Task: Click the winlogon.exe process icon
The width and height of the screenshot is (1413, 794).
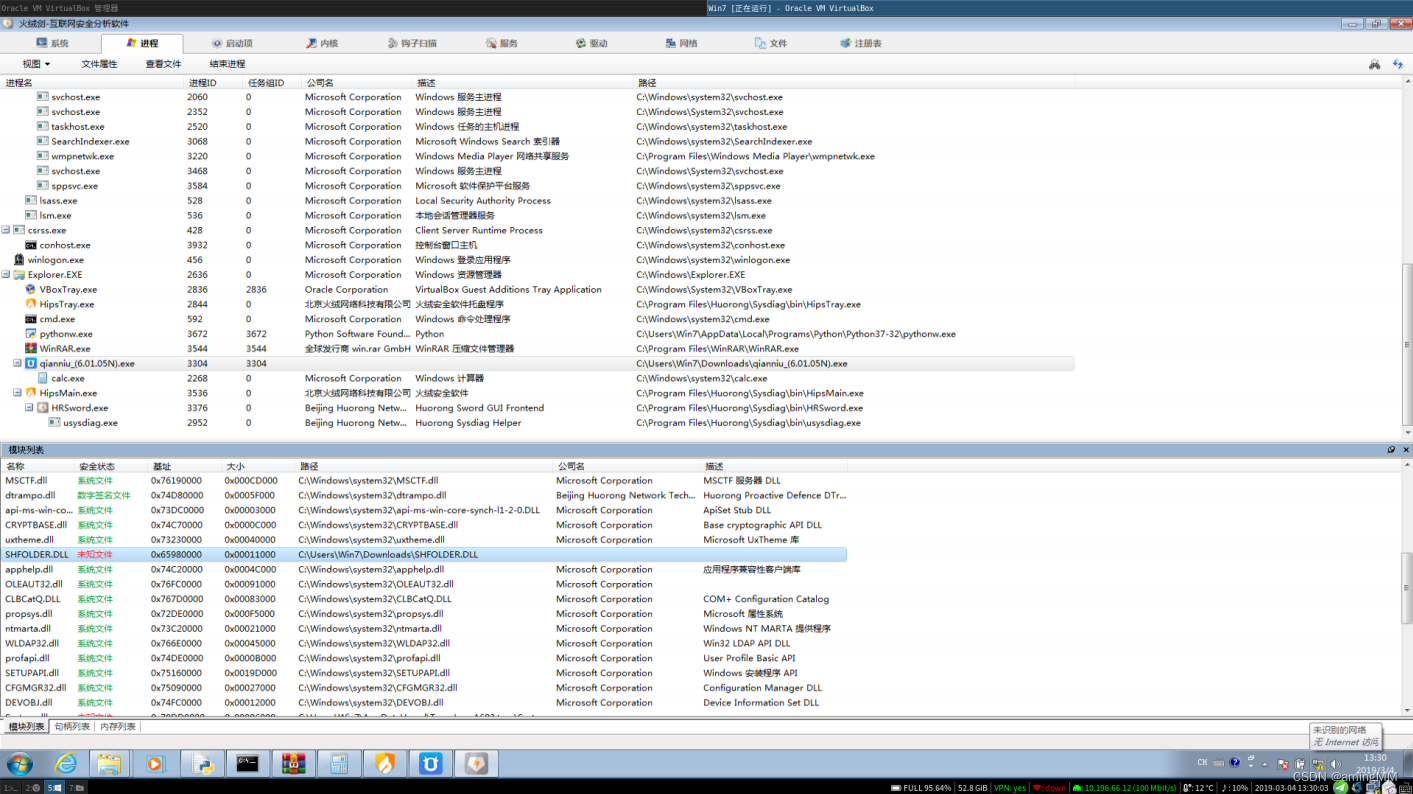Action: click(x=19, y=260)
